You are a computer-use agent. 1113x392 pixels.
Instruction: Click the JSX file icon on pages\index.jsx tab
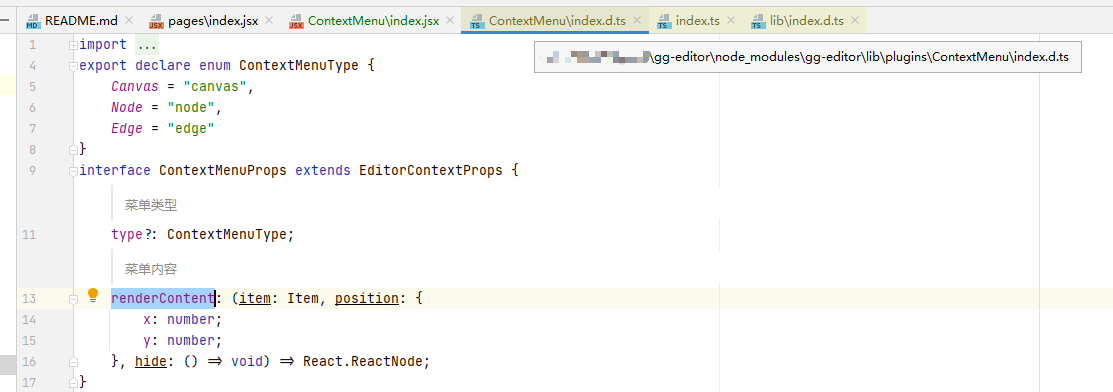click(x=156, y=21)
